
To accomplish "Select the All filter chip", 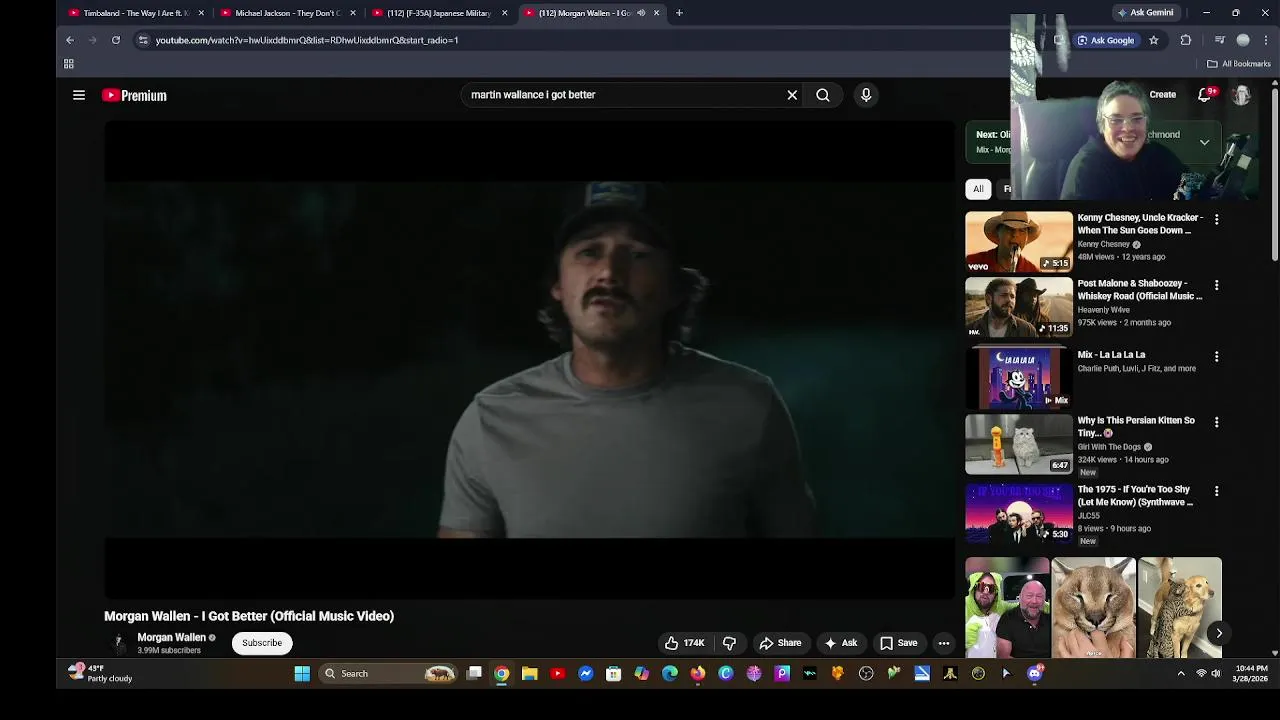I will (978, 189).
